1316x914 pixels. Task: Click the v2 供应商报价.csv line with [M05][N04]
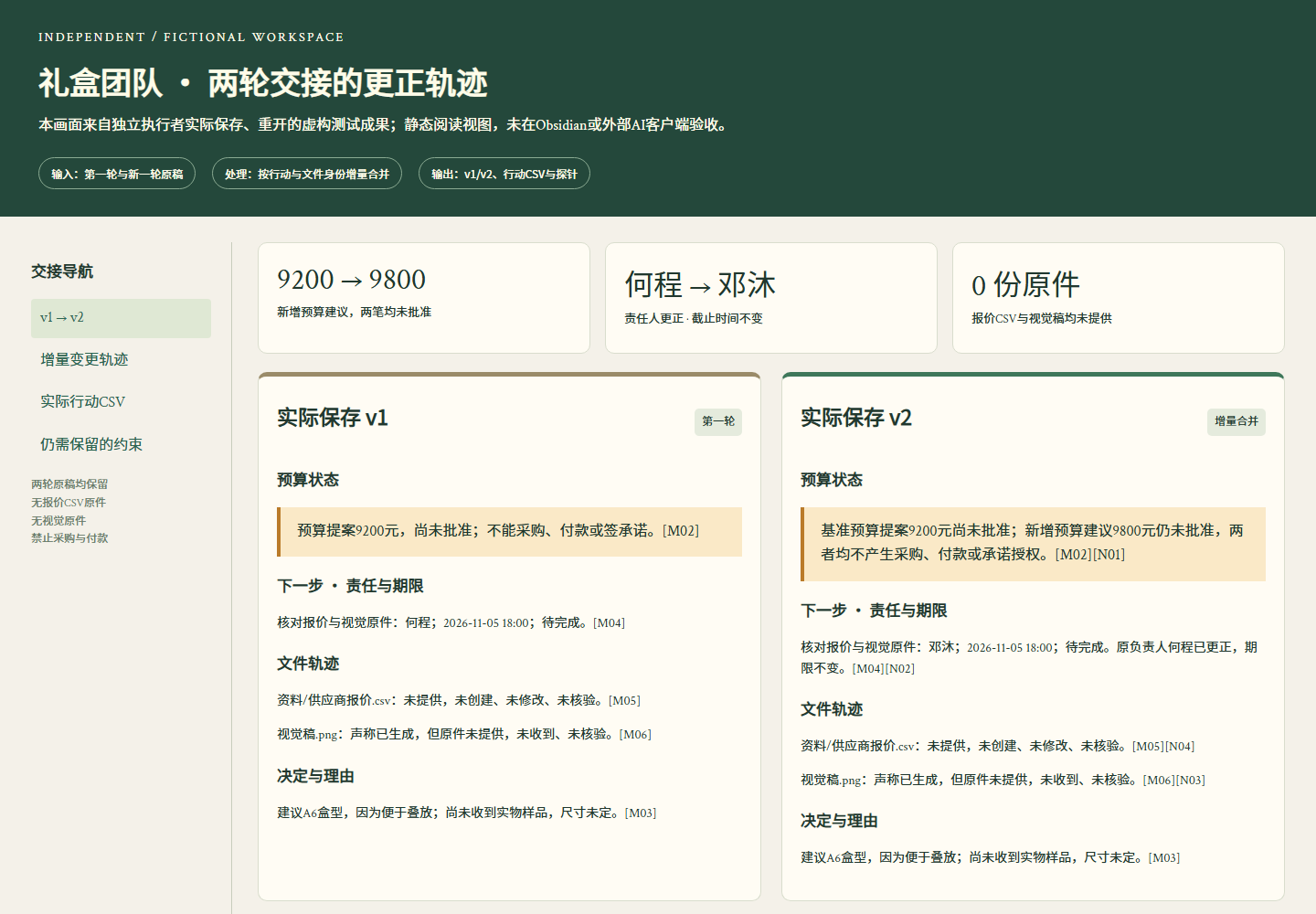[998, 747]
